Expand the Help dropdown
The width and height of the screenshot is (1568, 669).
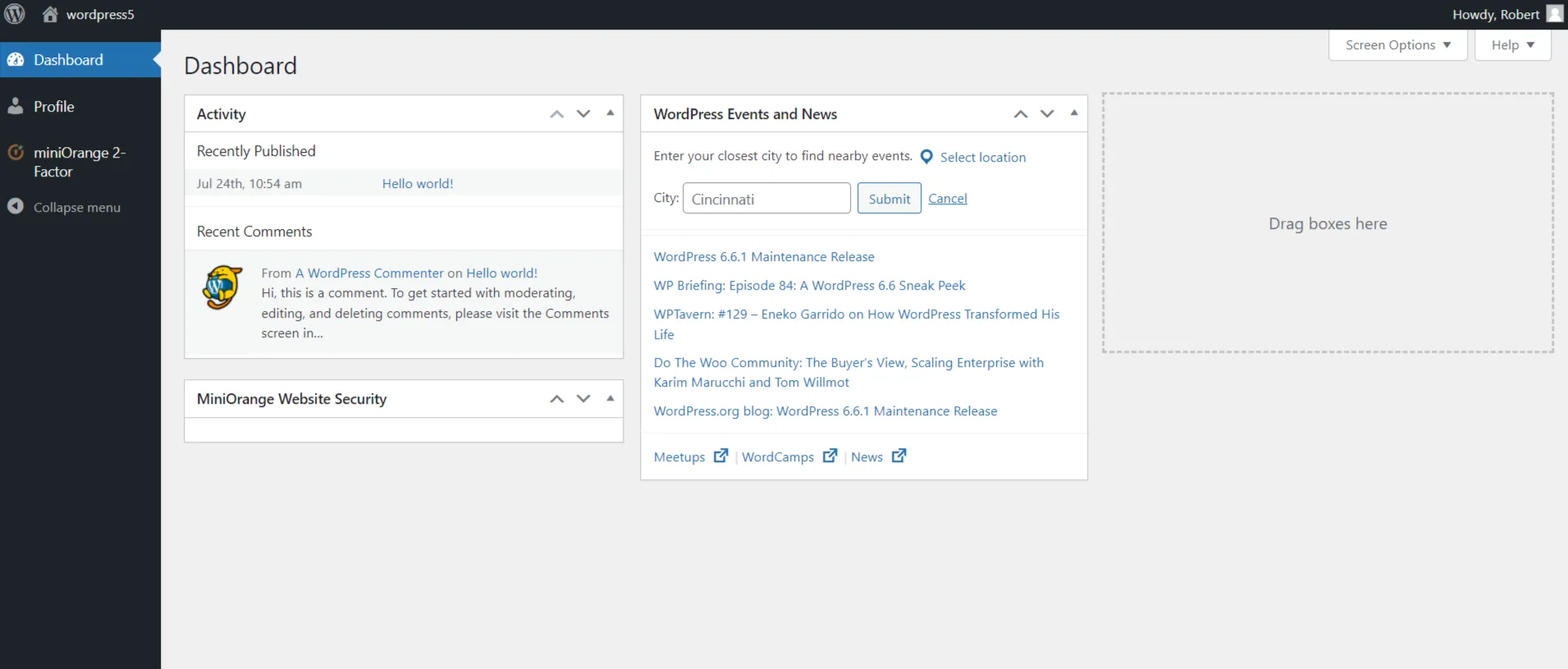point(1512,45)
